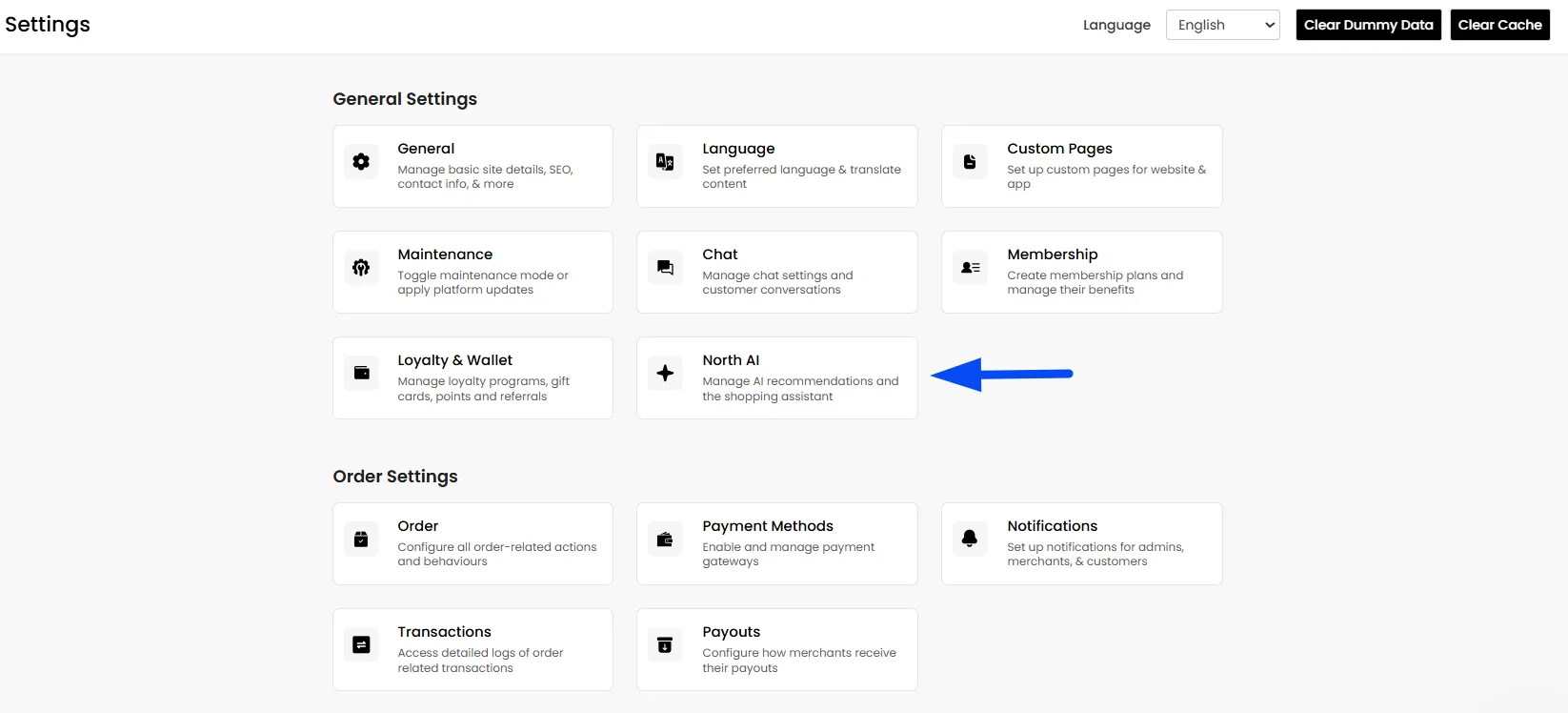Click the Transactions swap icon
This screenshot has width=1568, height=713.
361,645
